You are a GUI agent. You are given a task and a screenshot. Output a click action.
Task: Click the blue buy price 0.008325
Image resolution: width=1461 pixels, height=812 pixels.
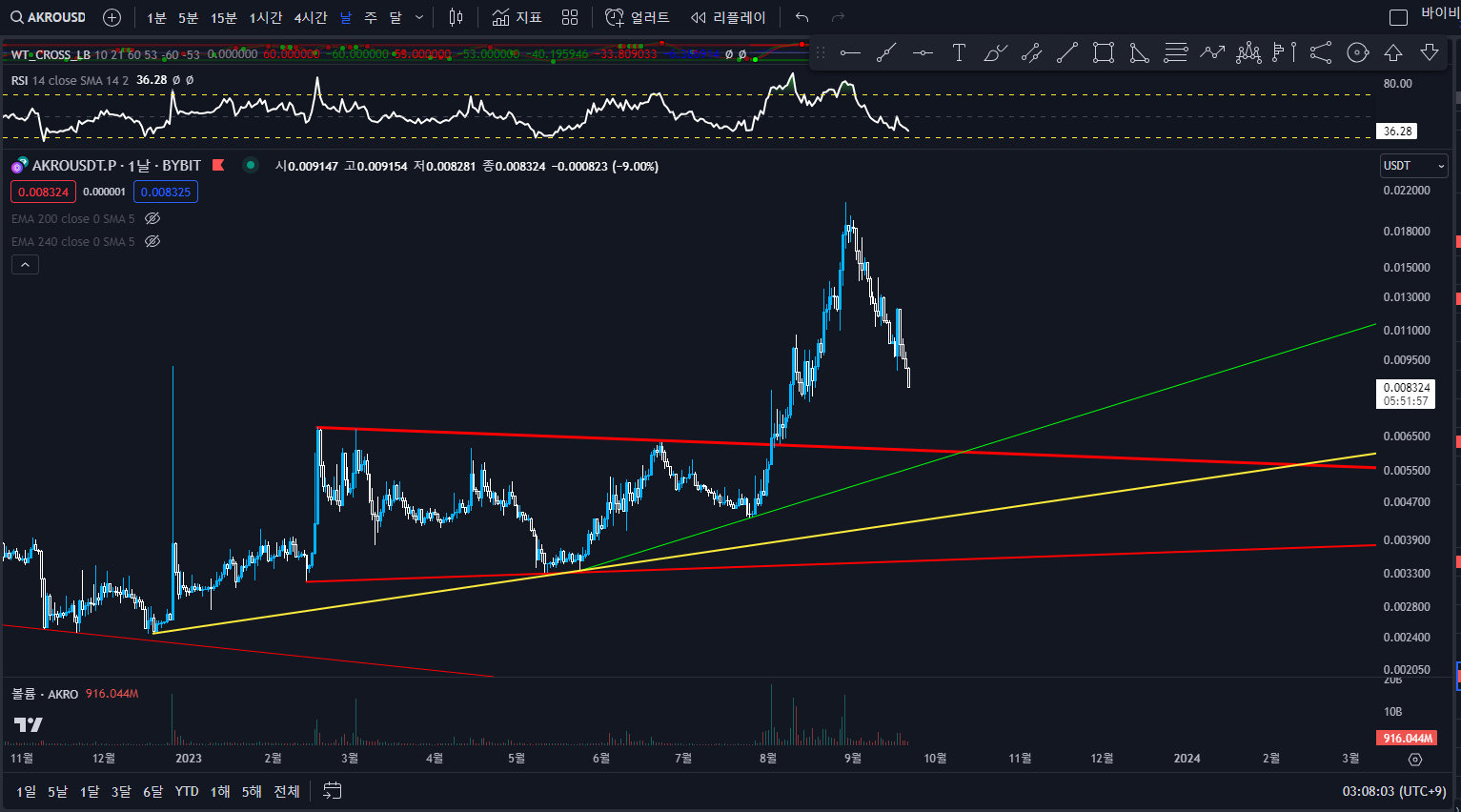tap(166, 192)
